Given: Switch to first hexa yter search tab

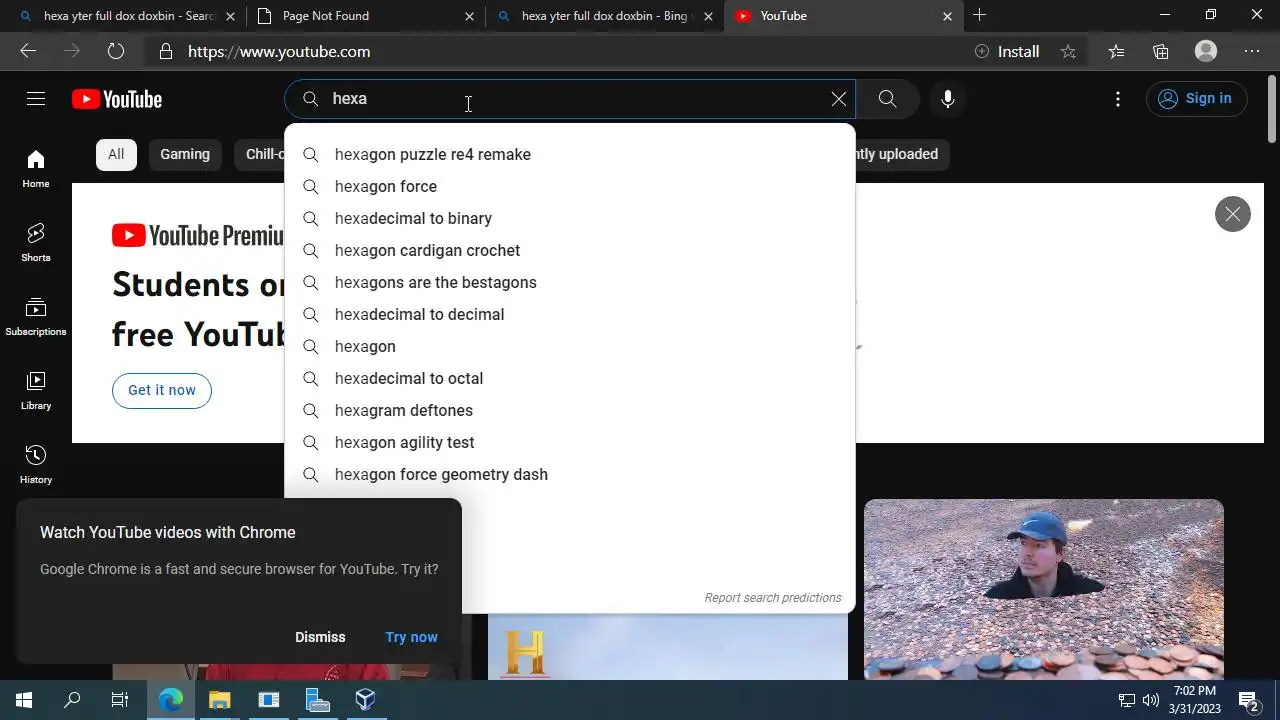Looking at the screenshot, I should point(128,16).
